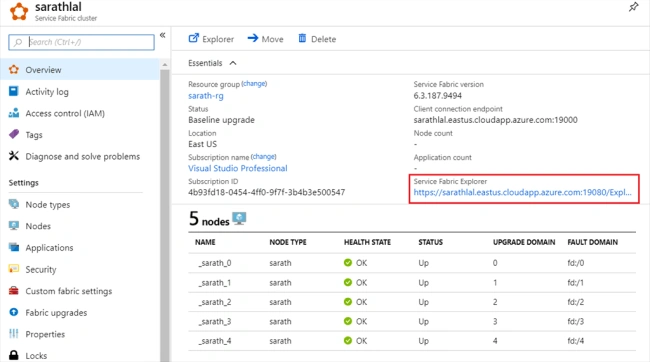This screenshot has height=362, width=650.
Task: Open Visual Studio Professional subscription link
Action: [238, 168]
